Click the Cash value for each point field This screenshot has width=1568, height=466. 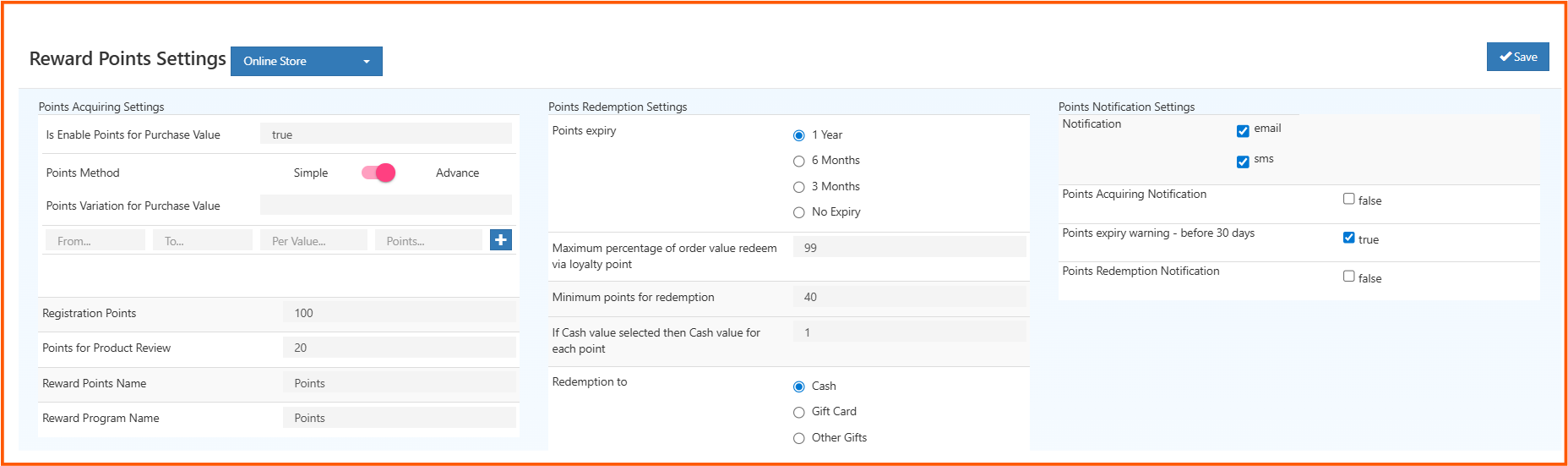pyautogui.click(x=910, y=332)
